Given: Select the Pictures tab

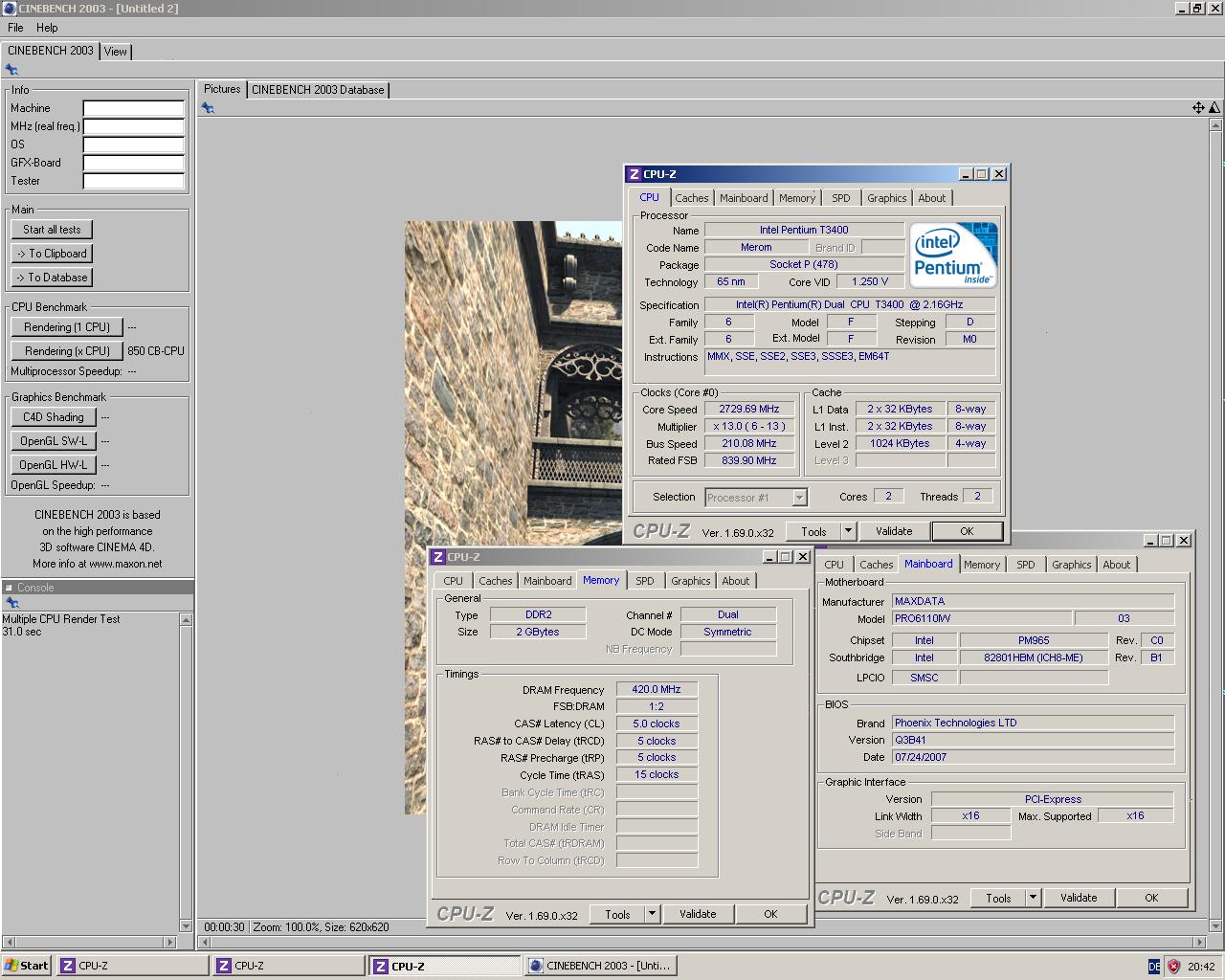Looking at the screenshot, I should pyautogui.click(x=222, y=89).
